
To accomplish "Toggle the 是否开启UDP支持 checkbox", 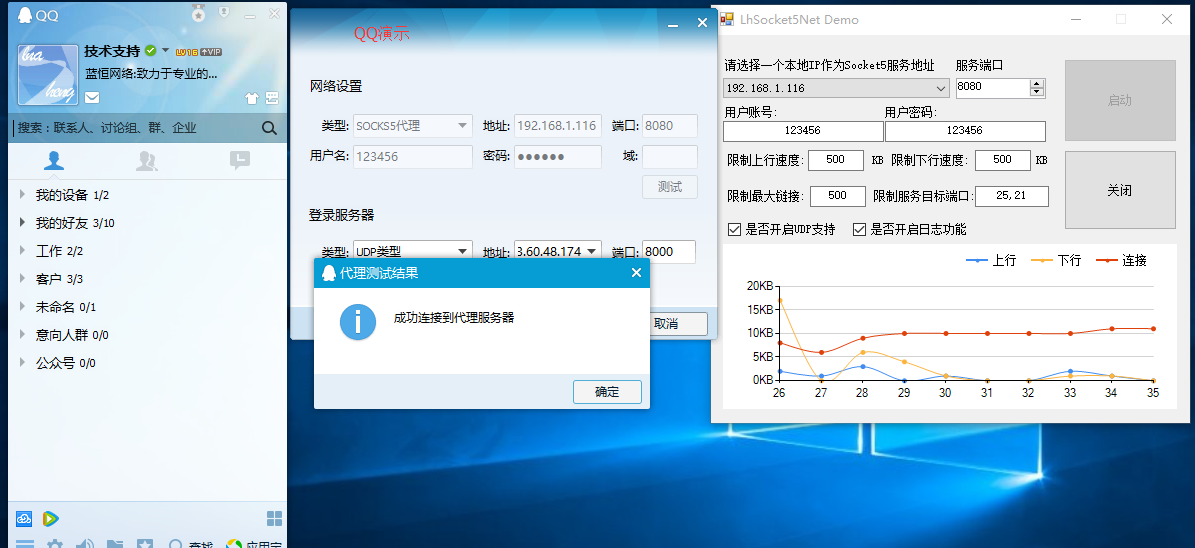I will tap(735, 229).
